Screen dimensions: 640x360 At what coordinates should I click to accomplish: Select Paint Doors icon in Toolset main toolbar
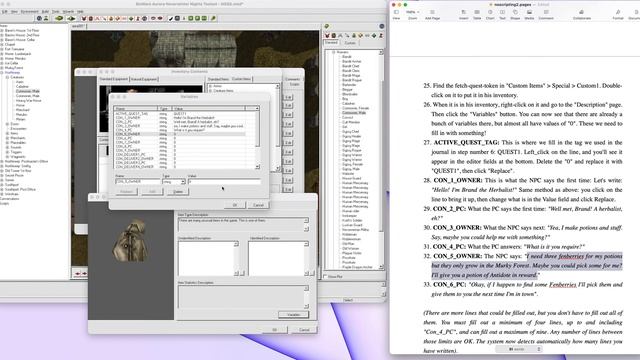coord(91,18)
